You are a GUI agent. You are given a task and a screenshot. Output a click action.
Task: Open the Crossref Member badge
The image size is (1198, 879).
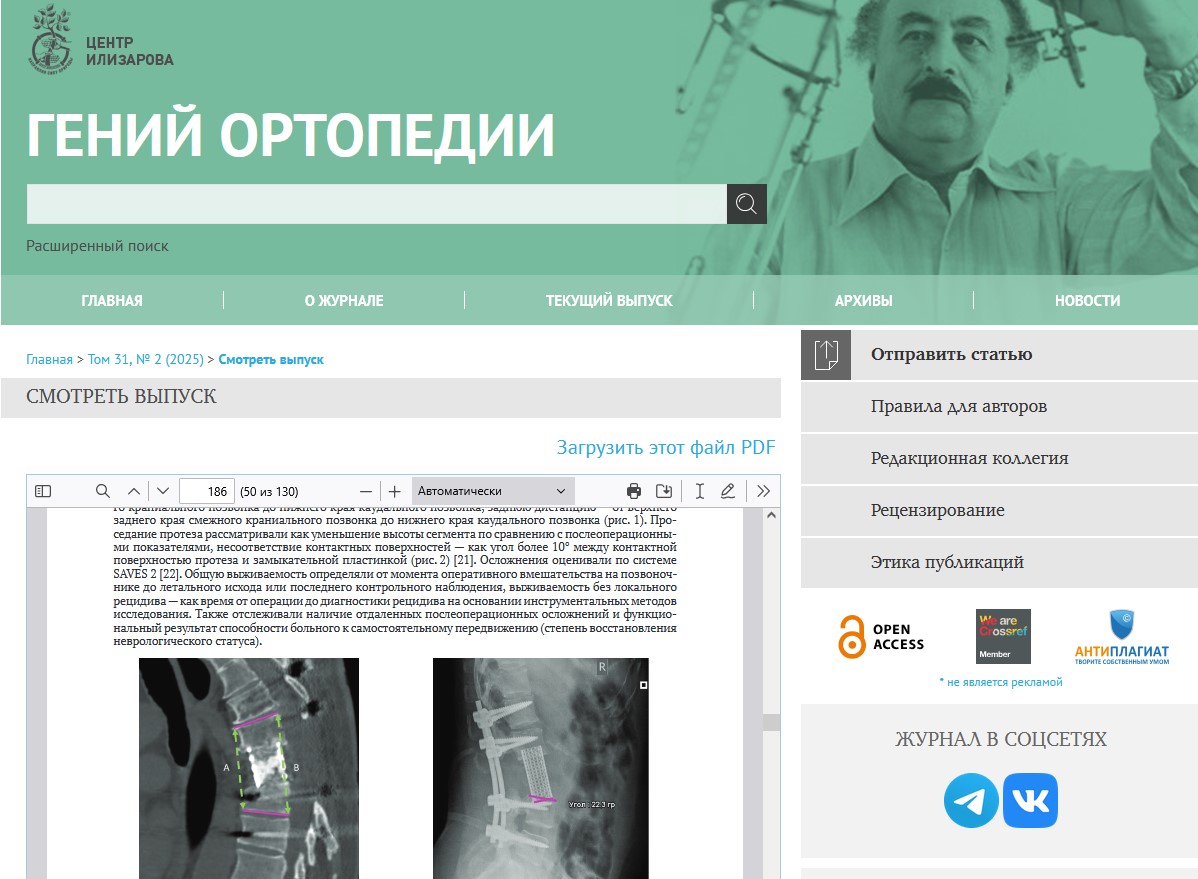[x=1003, y=636]
